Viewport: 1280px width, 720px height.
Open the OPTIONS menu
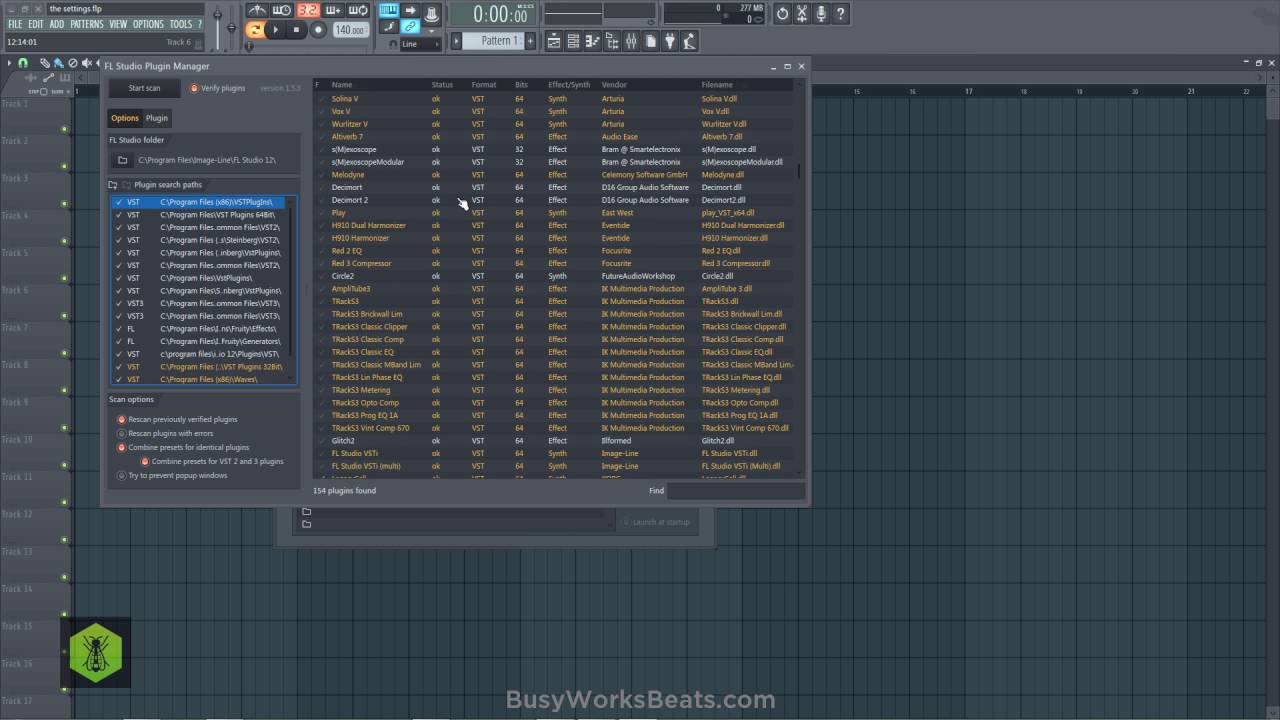click(148, 24)
